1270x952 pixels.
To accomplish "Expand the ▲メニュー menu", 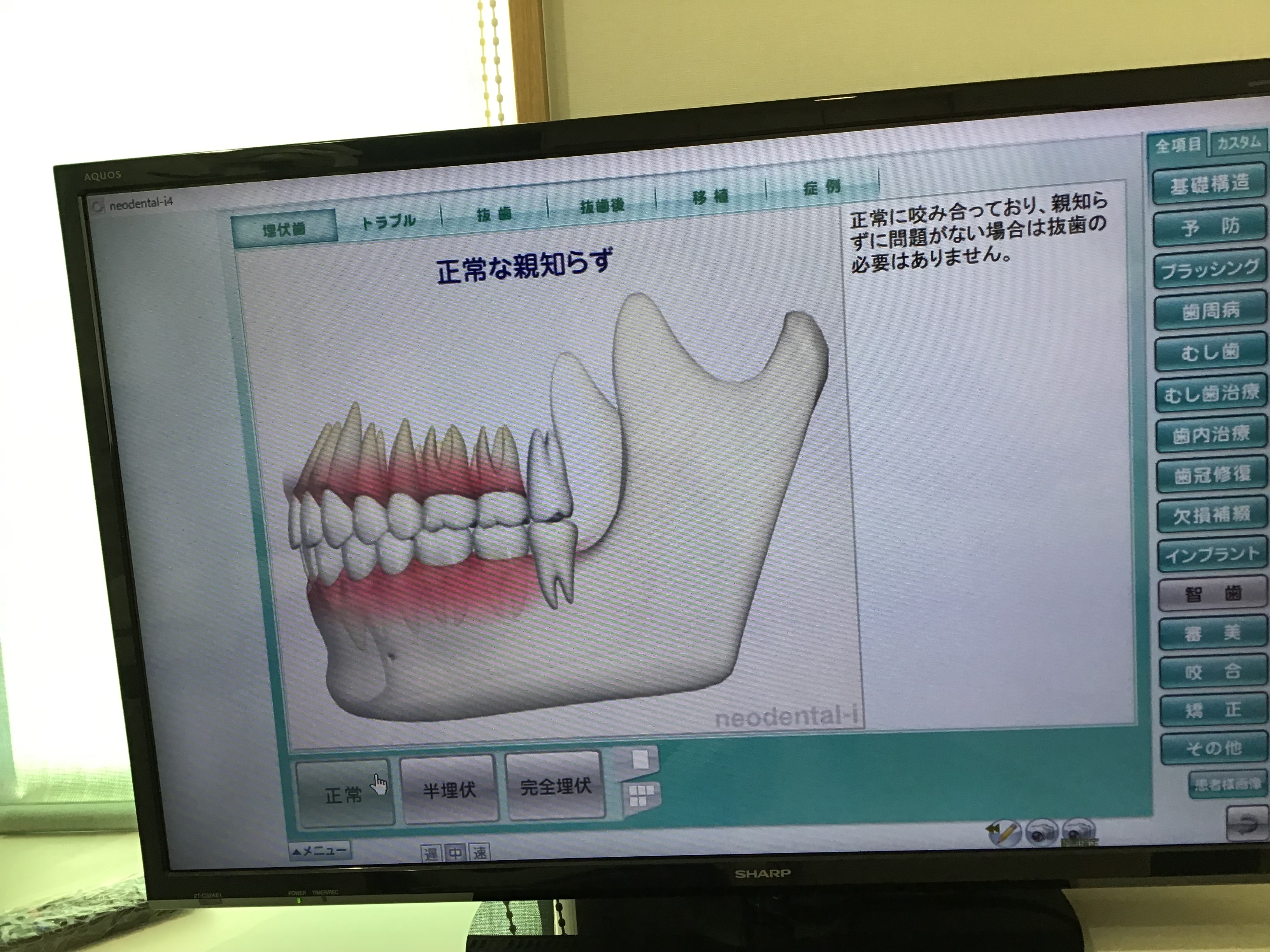I will [320, 850].
